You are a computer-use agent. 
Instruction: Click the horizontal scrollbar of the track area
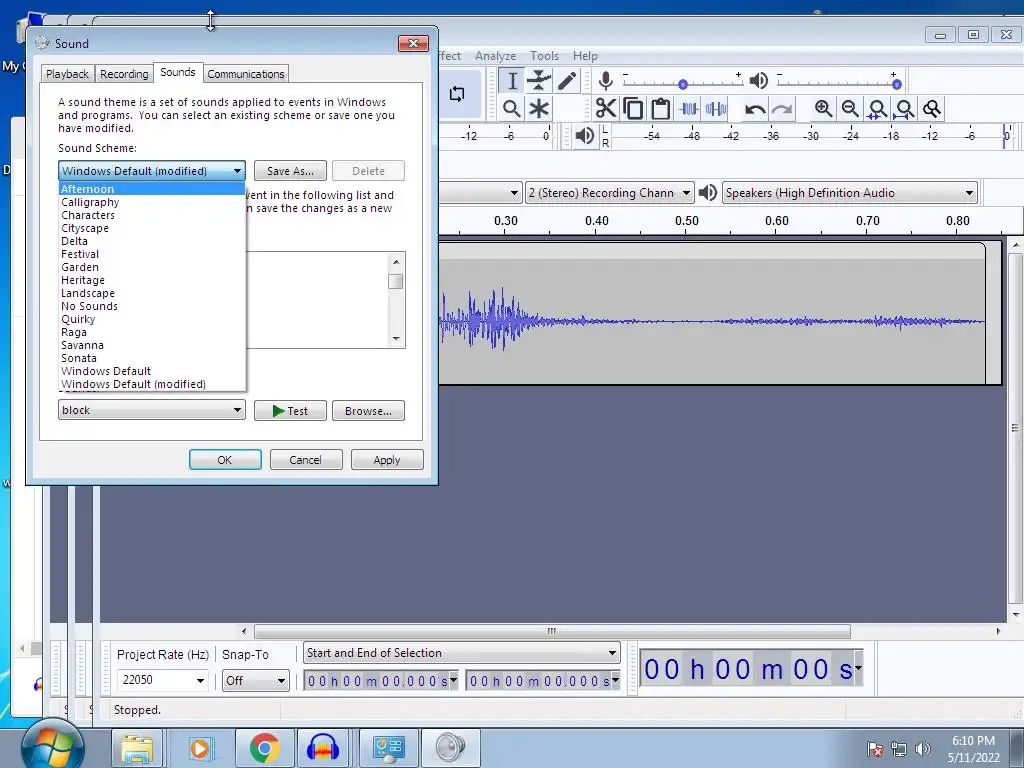point(552,632)
